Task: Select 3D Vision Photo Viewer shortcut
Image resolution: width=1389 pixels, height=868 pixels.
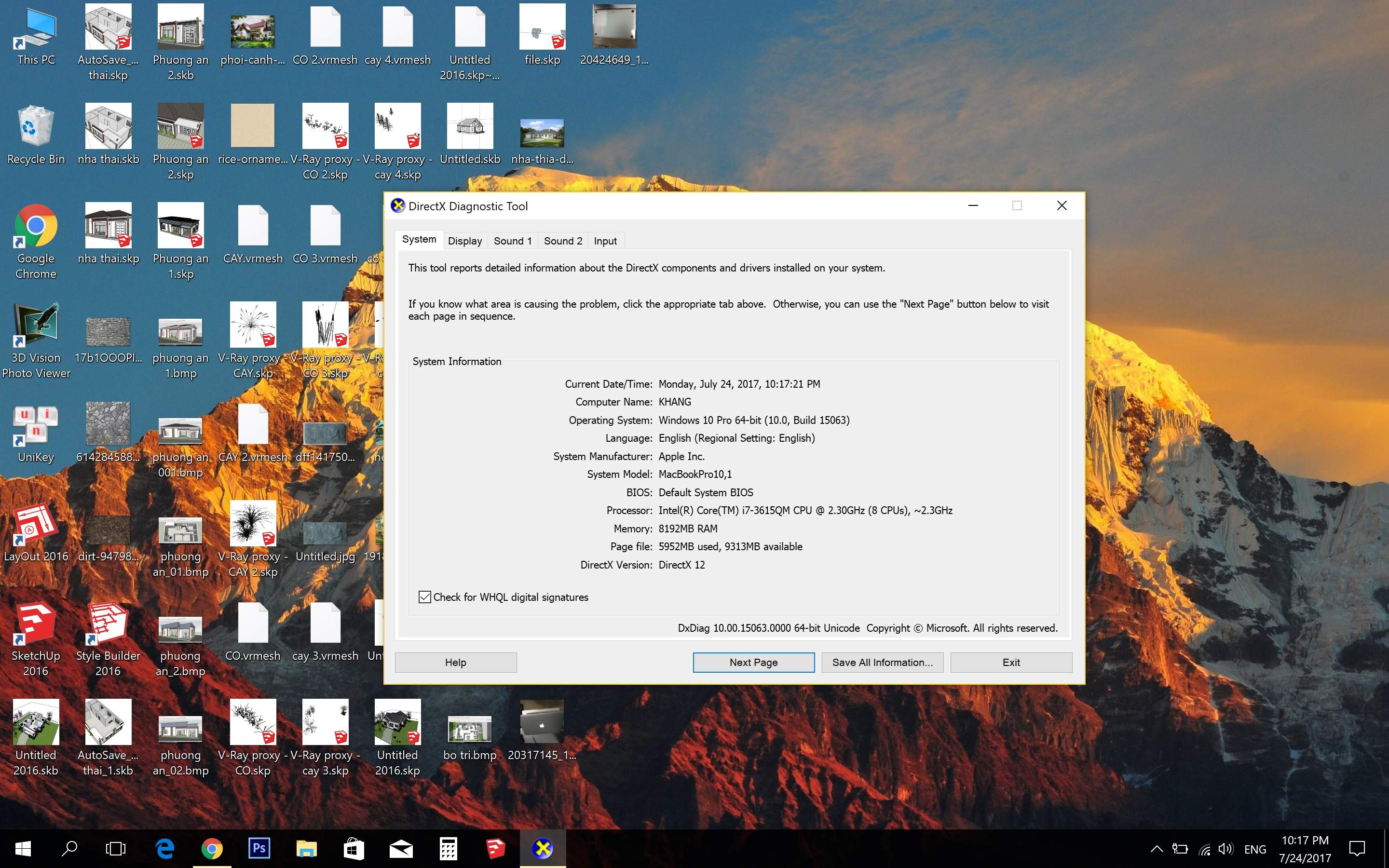Action: point(36,340)
